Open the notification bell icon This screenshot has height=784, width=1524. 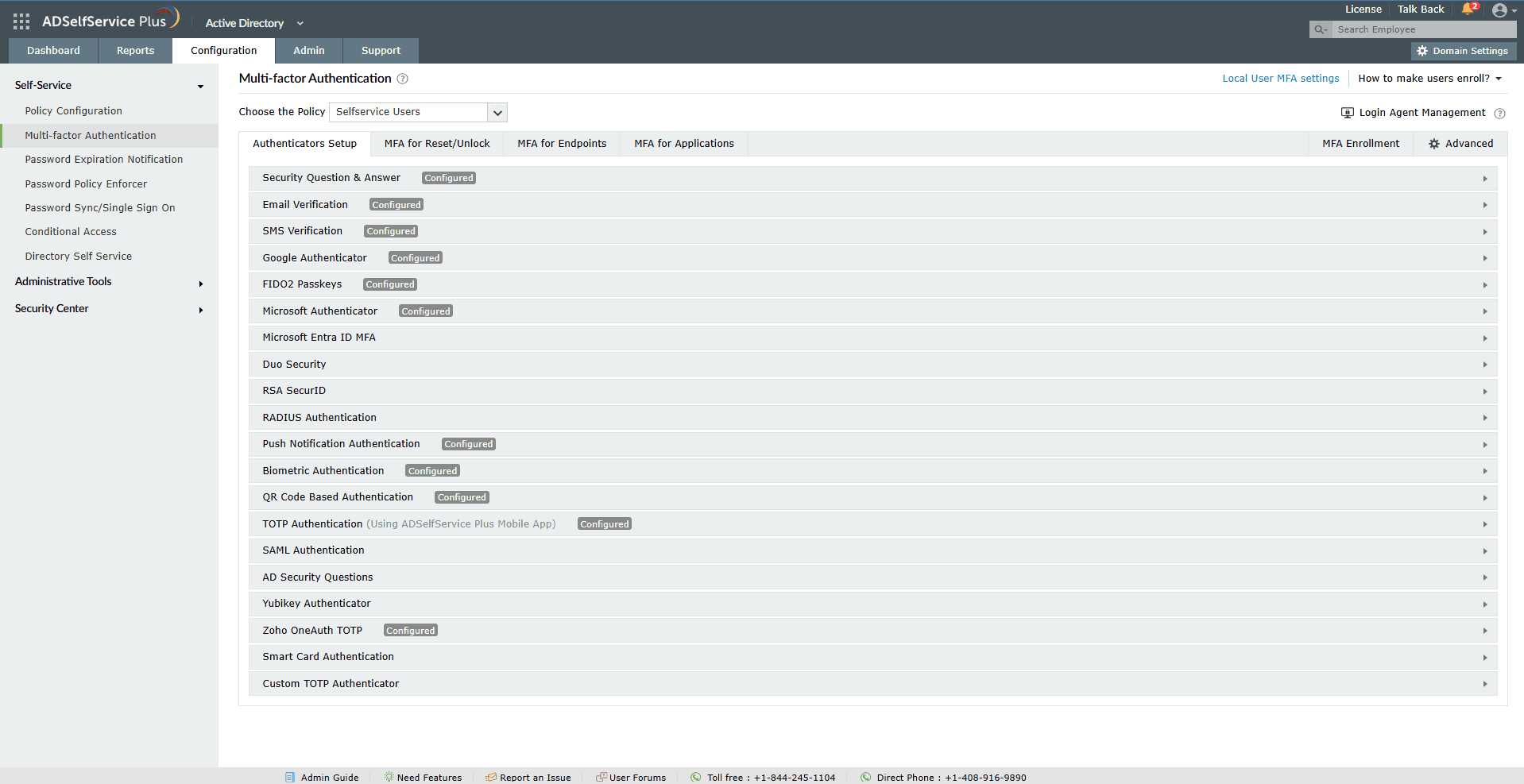[x=1468, y=10]
